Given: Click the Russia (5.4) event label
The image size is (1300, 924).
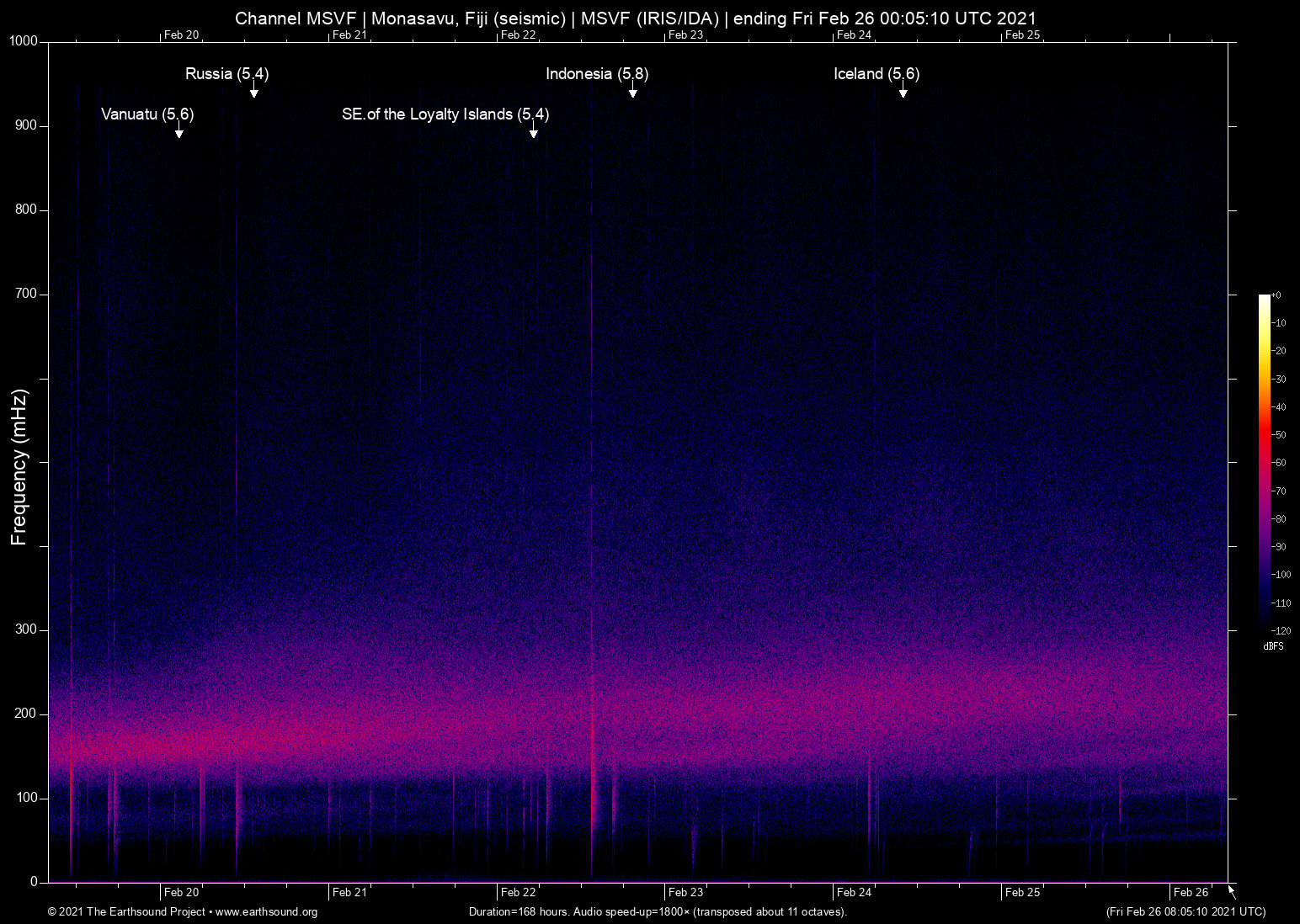Looking at the screenshot, I should click(226, 74).
